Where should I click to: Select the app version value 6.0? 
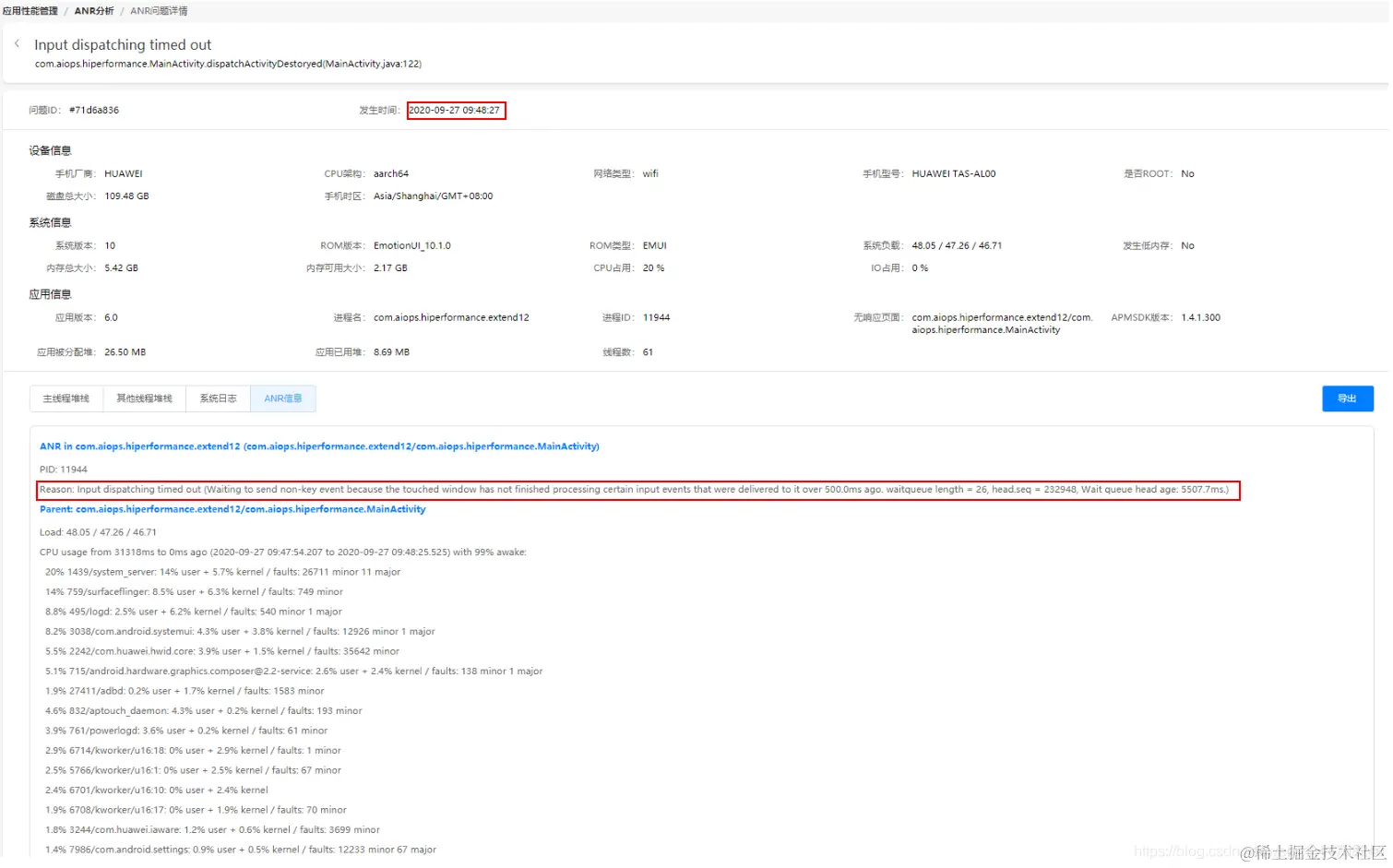click(x=111, y=317)
